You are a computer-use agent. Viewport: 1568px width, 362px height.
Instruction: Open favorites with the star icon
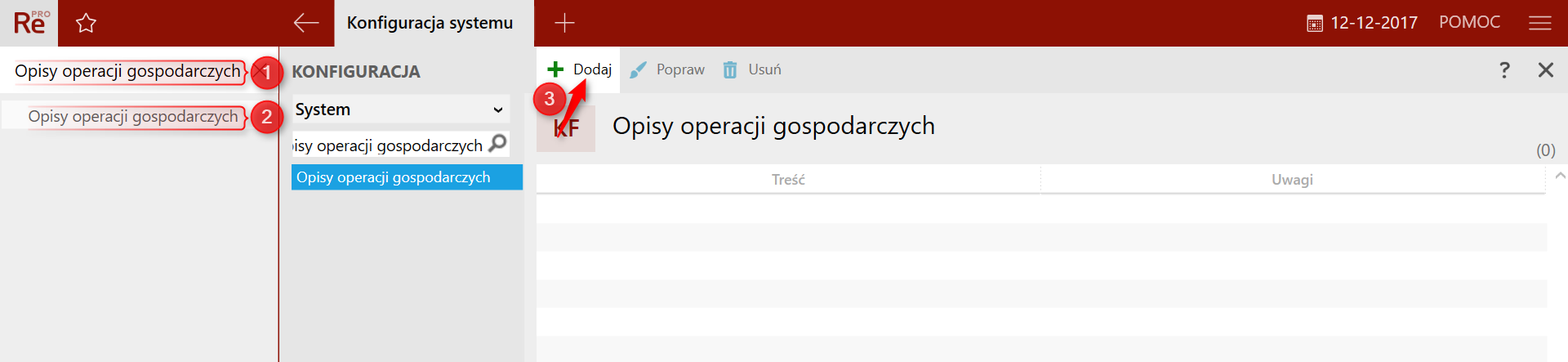pos(86,23)
